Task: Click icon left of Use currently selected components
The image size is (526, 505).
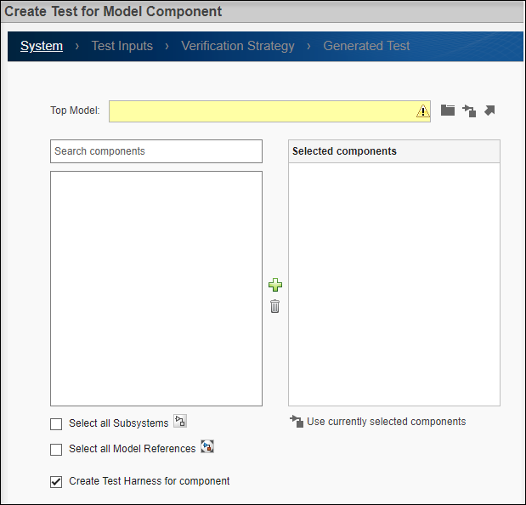Action: point(297,421)
